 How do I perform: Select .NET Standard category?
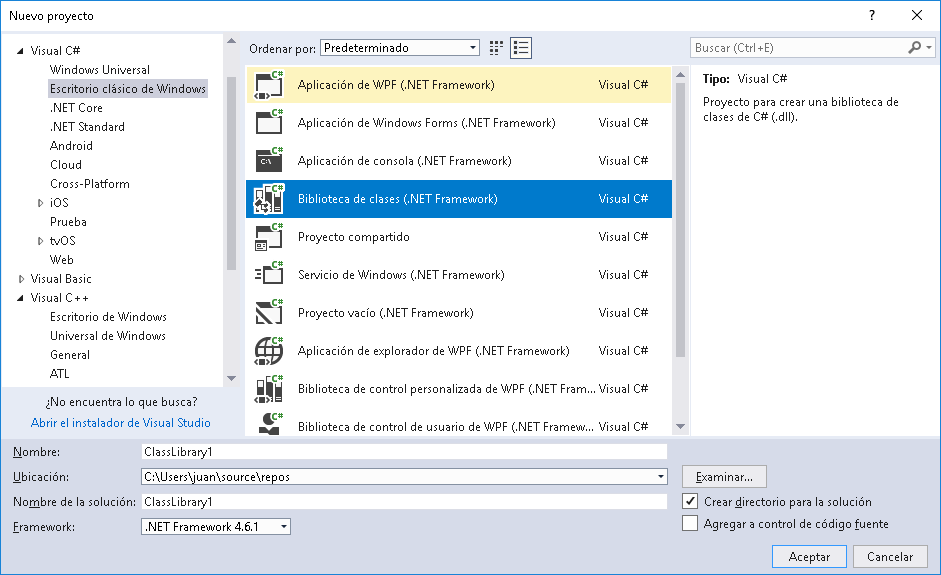click(88, 127)
